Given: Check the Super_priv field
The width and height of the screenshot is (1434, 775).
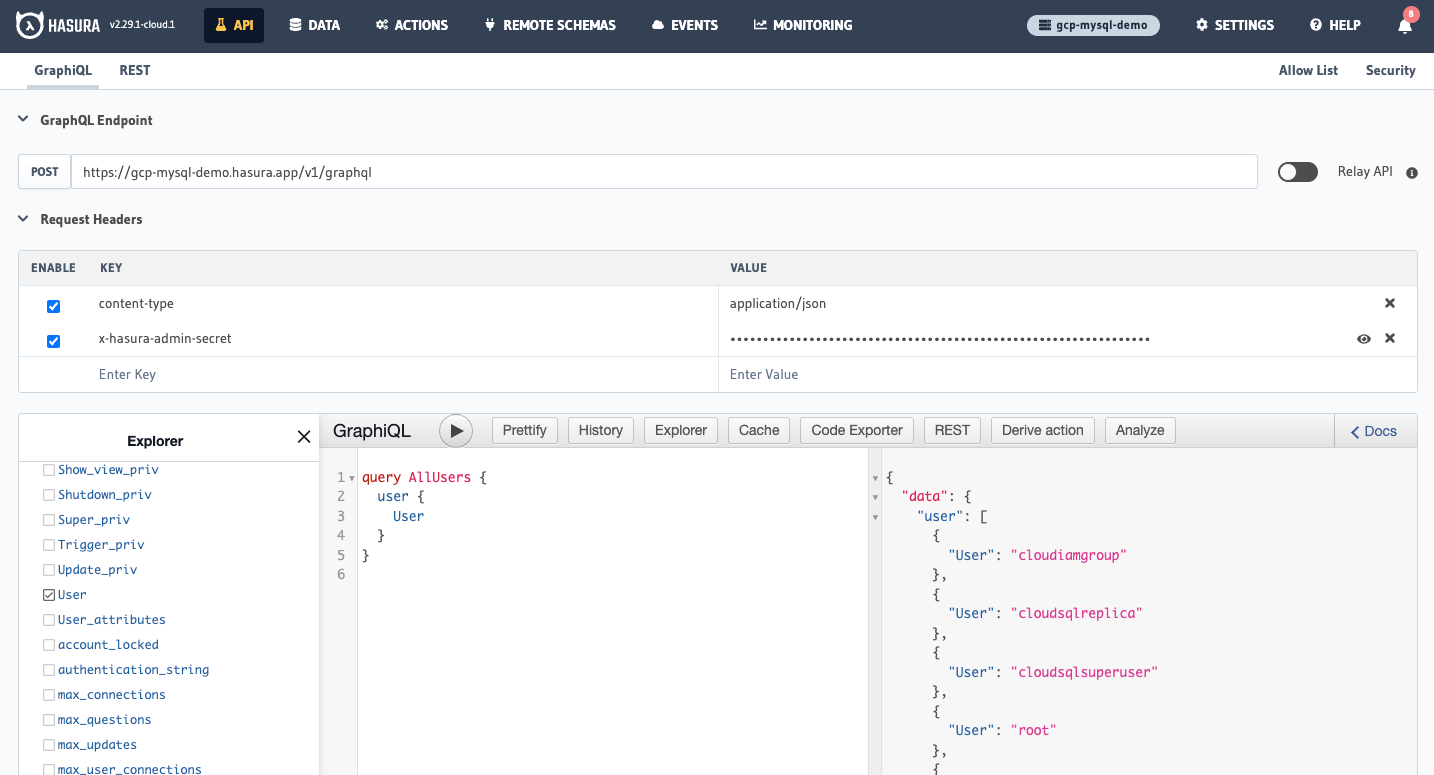Looking at the screenshot, I should click(49, 519).
